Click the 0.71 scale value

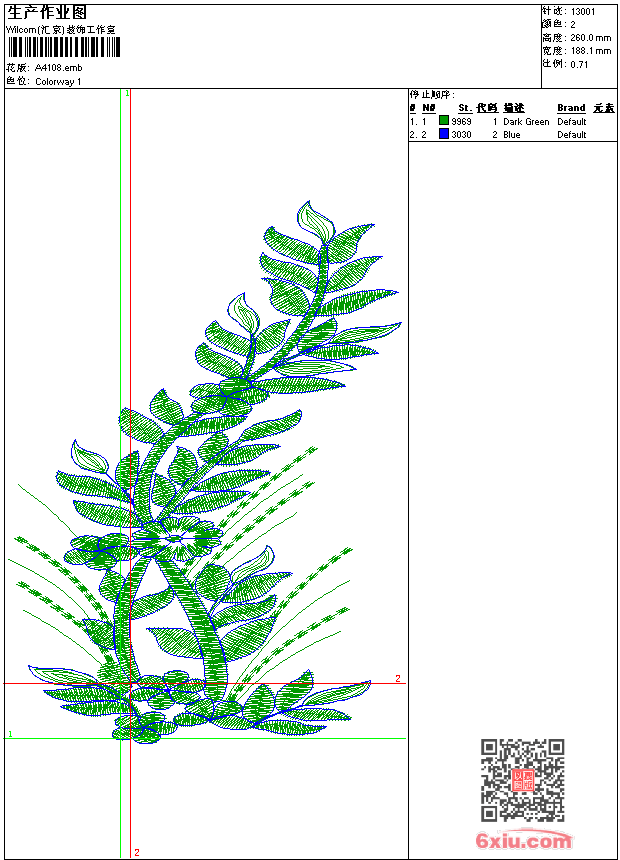(x=579, y=64)
